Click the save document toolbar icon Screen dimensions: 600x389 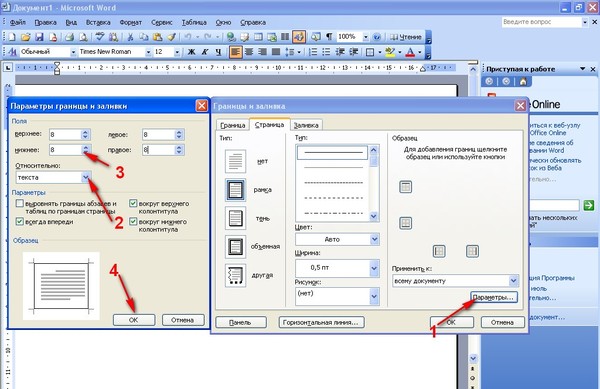tap(39, 37)
